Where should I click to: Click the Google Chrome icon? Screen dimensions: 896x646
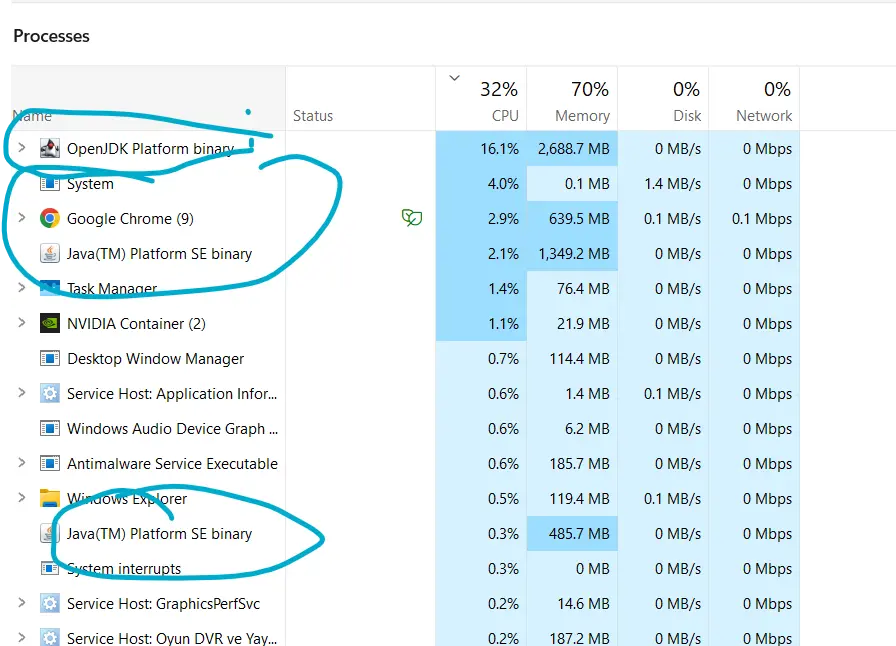(x=50, y=218)
